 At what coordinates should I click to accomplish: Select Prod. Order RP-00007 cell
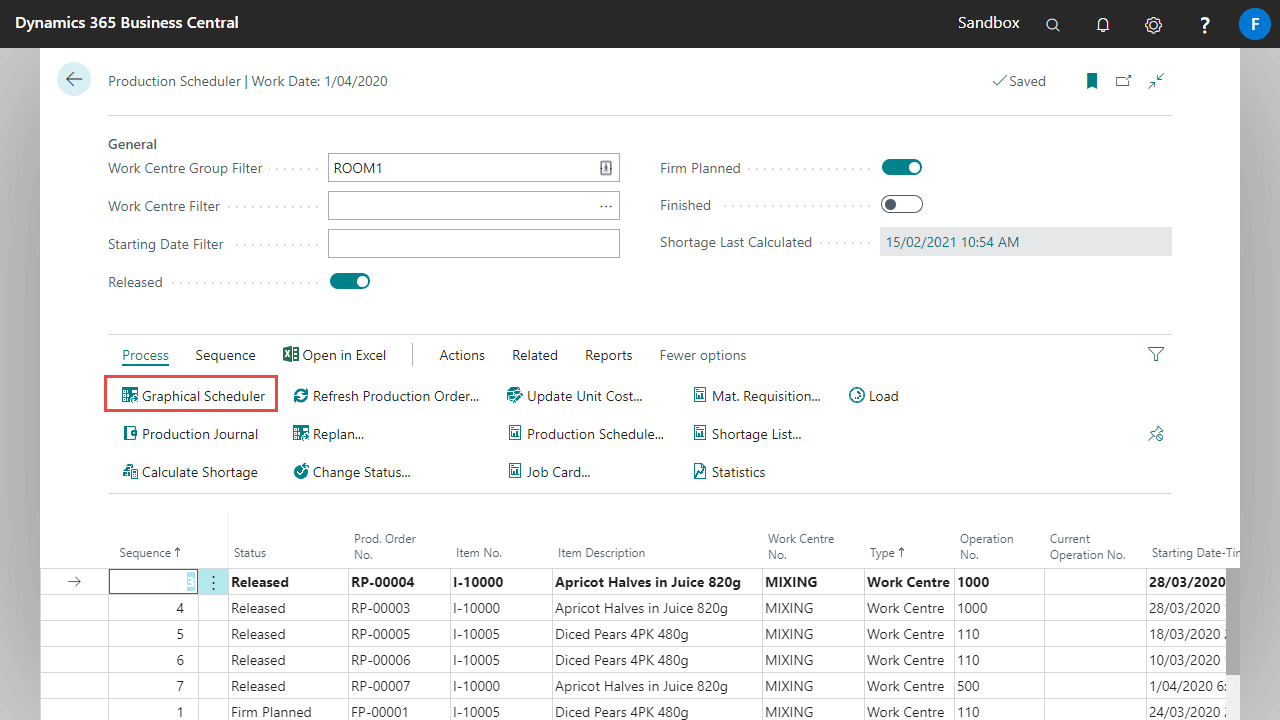[x=398, y=686]
